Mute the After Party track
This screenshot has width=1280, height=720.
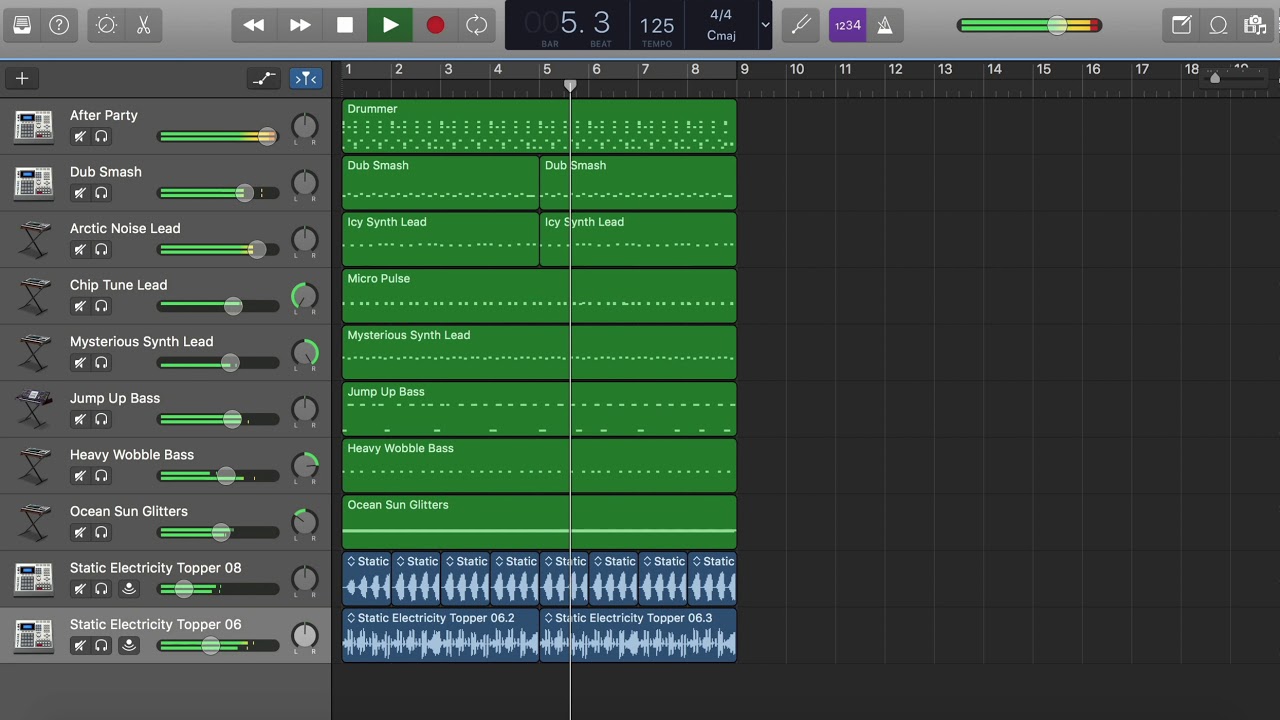pyautogui.click(x=80, y=136)
